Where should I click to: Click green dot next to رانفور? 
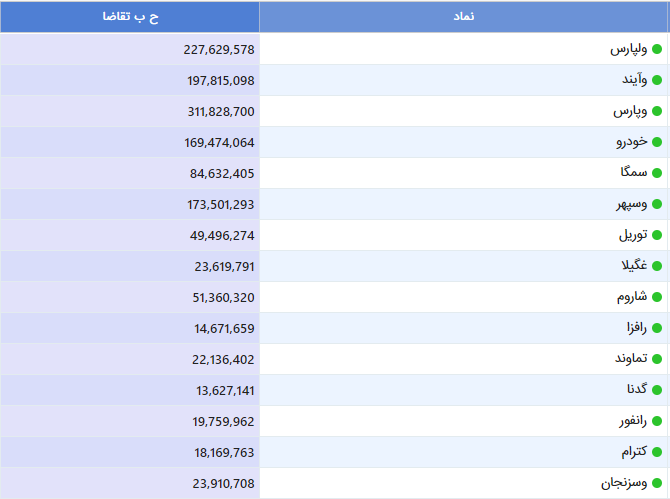pyautogui.click(x=657, y=421)
